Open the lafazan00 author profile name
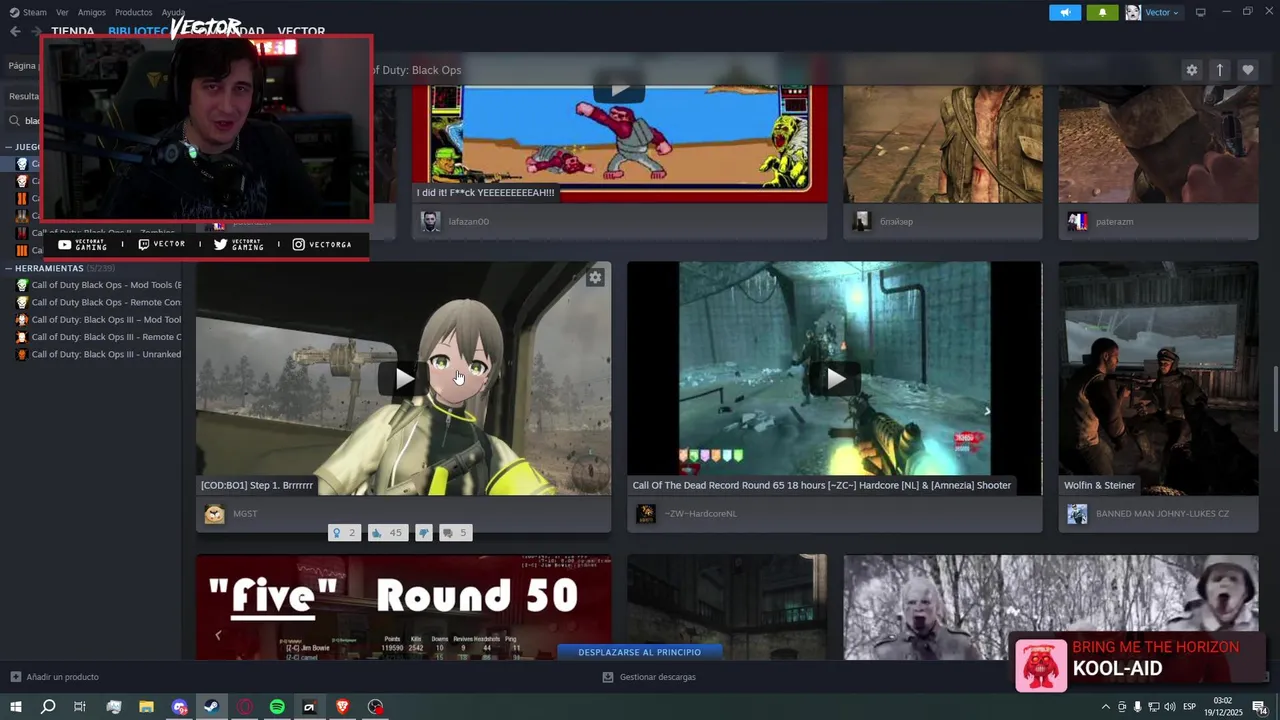 (x=469, y=222)
